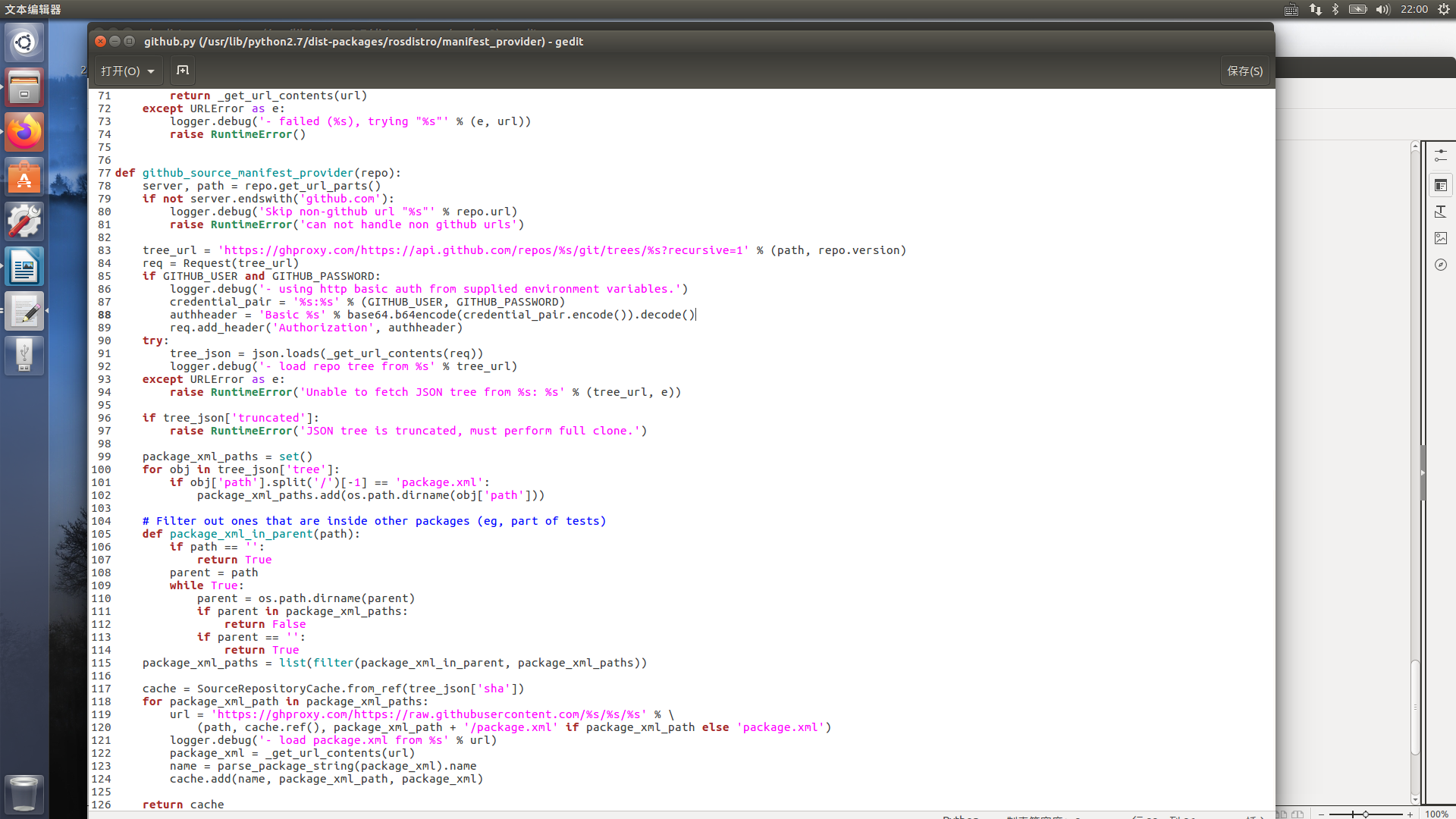This screenshot has width=1456, height=819.
Task: Open the sound volume indicator
Action: (1382, 9)
